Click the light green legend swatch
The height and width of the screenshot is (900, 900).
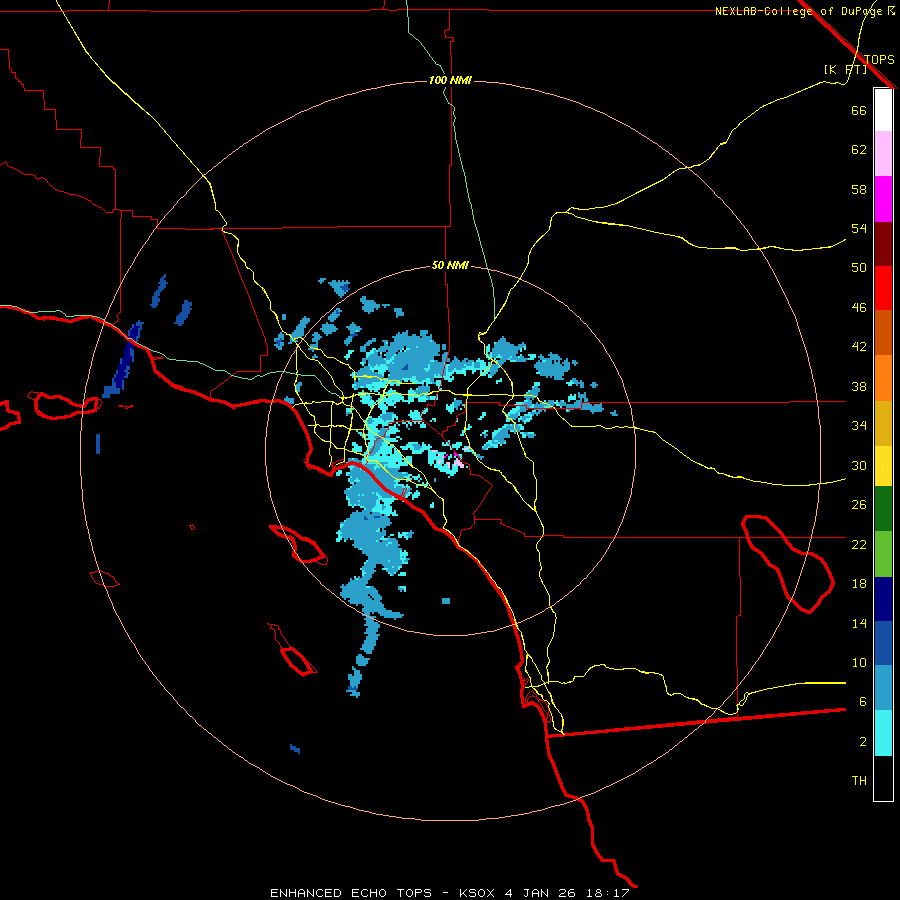(883, 554)
